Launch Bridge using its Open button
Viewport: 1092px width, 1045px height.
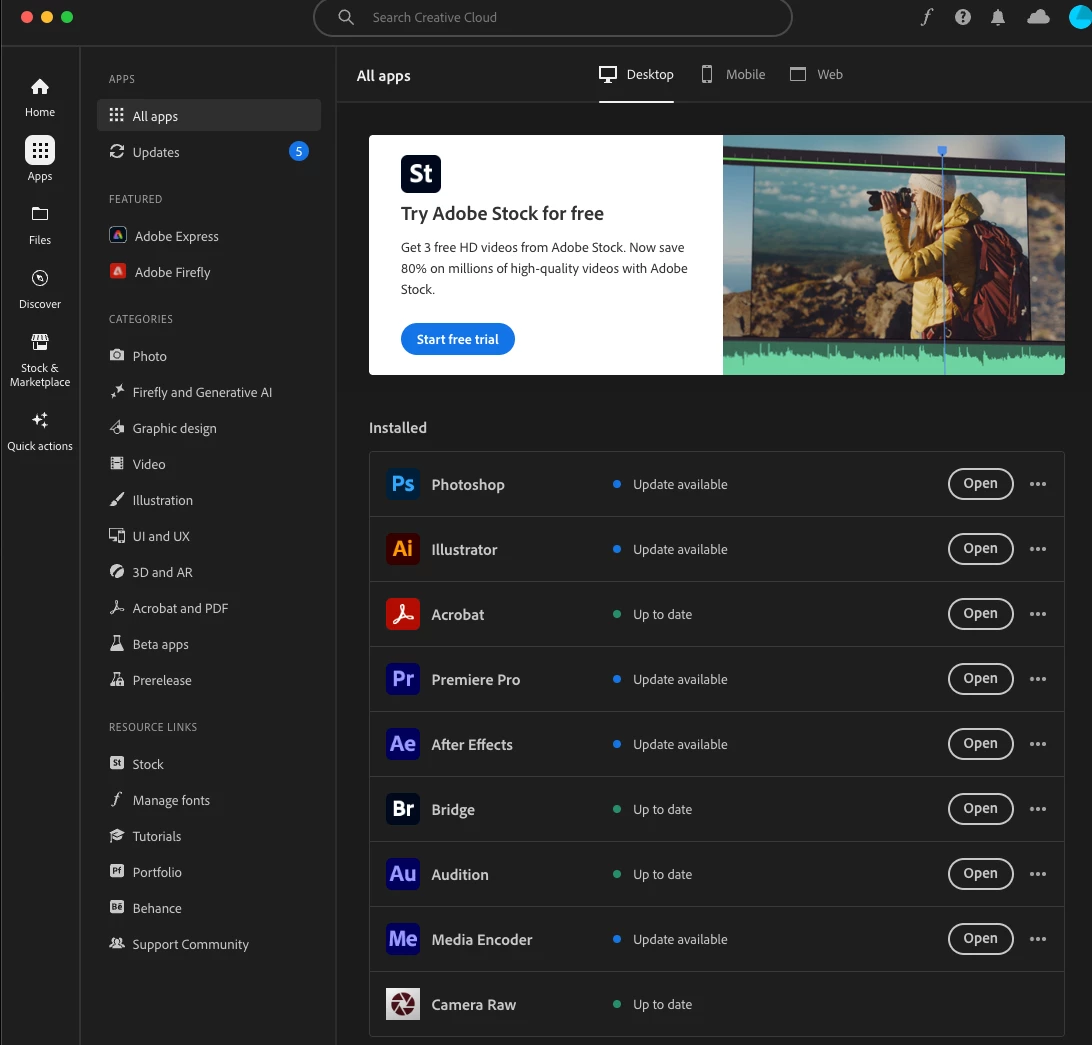point(980,809)
